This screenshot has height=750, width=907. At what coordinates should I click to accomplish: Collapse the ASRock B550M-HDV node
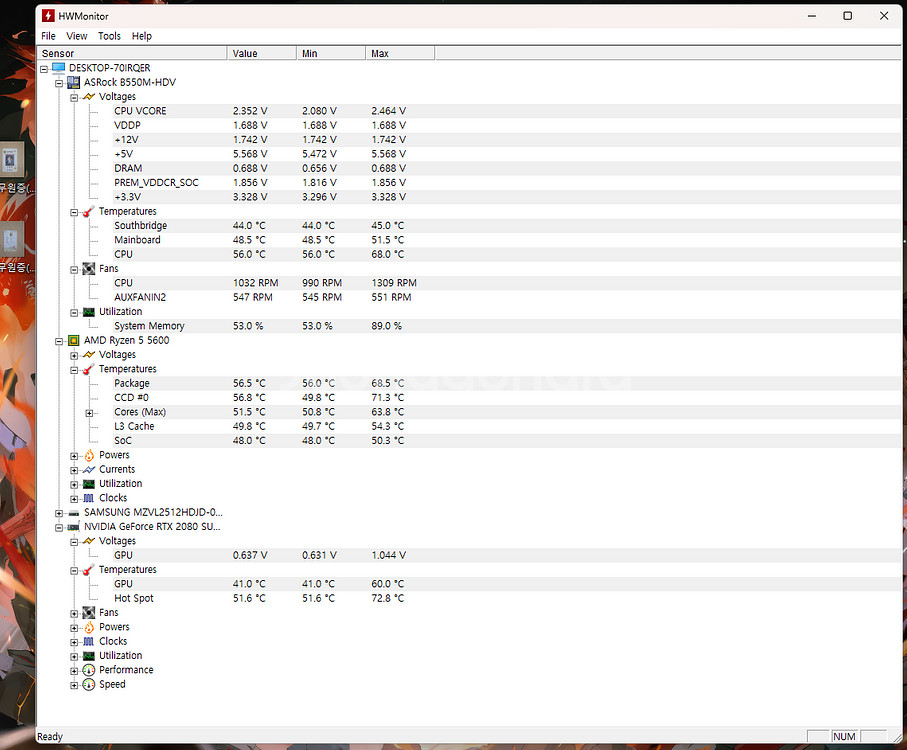click(59, 83)
